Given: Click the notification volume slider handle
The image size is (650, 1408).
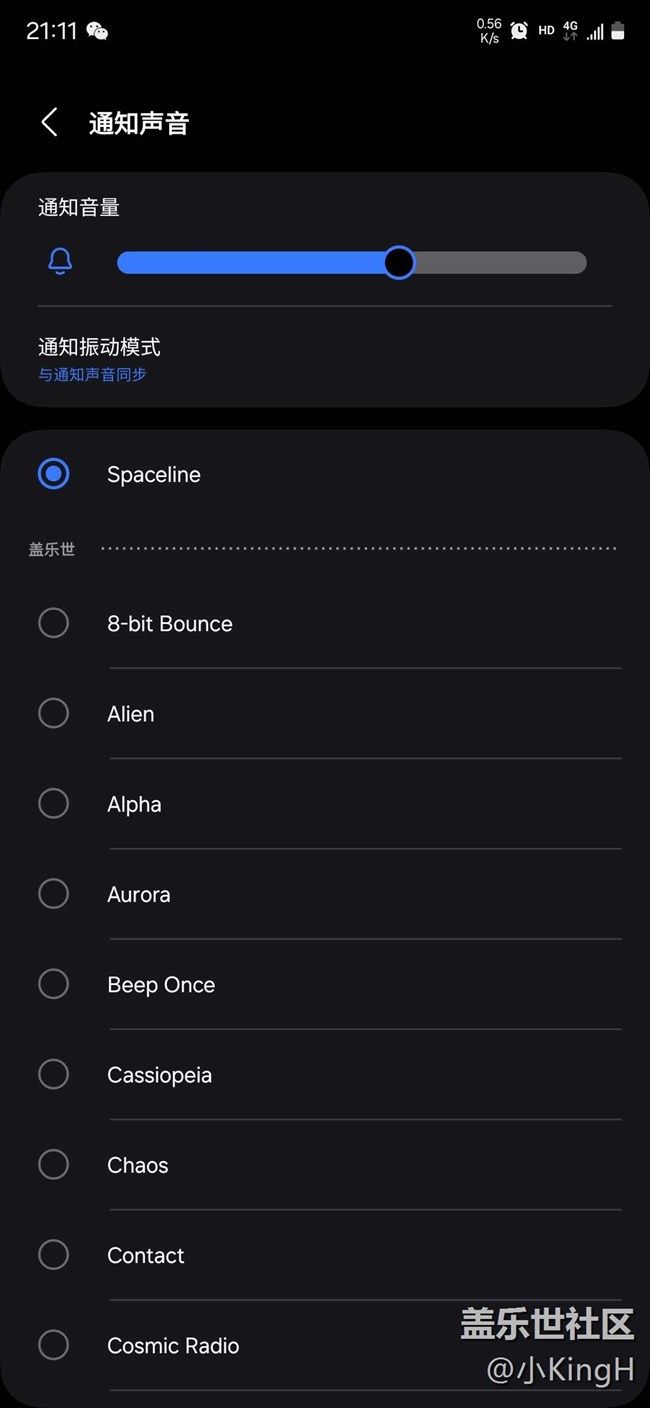Looking at the screenshot, I should click(399, 263).
